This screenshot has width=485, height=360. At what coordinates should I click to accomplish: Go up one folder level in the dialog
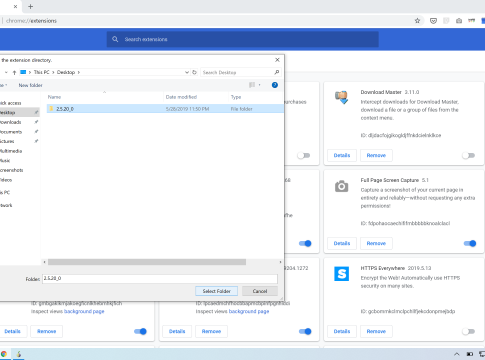click(14, 72)
